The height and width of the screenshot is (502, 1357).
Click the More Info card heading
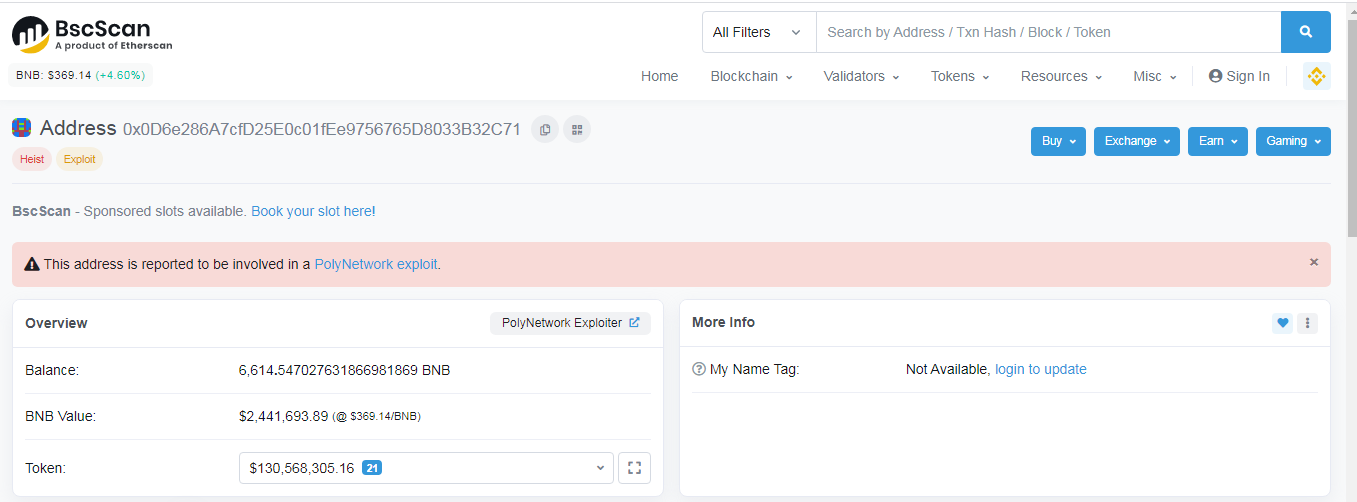coord(723,322)
